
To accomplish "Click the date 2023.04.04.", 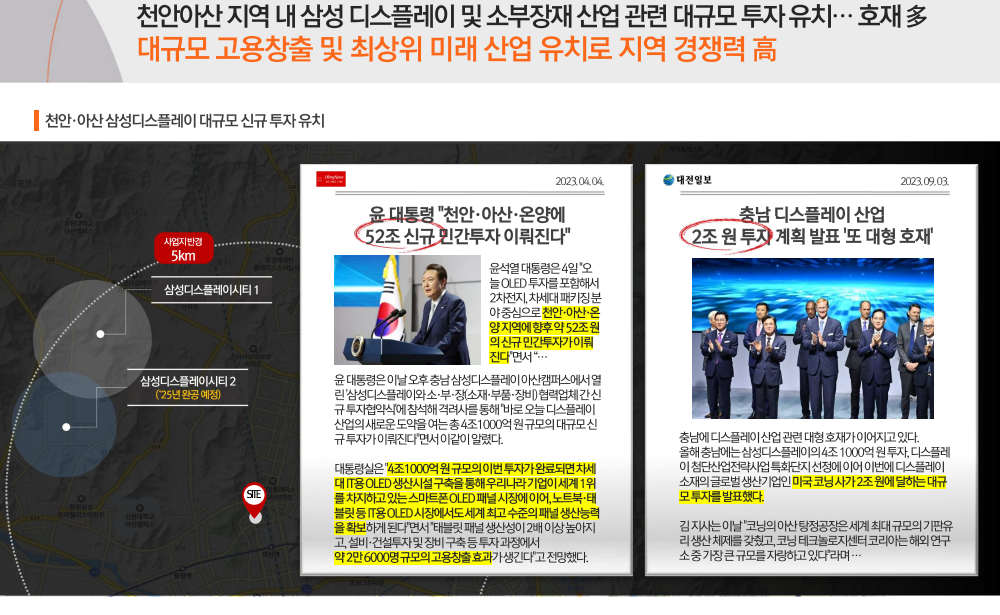I will tap(579, 181).
